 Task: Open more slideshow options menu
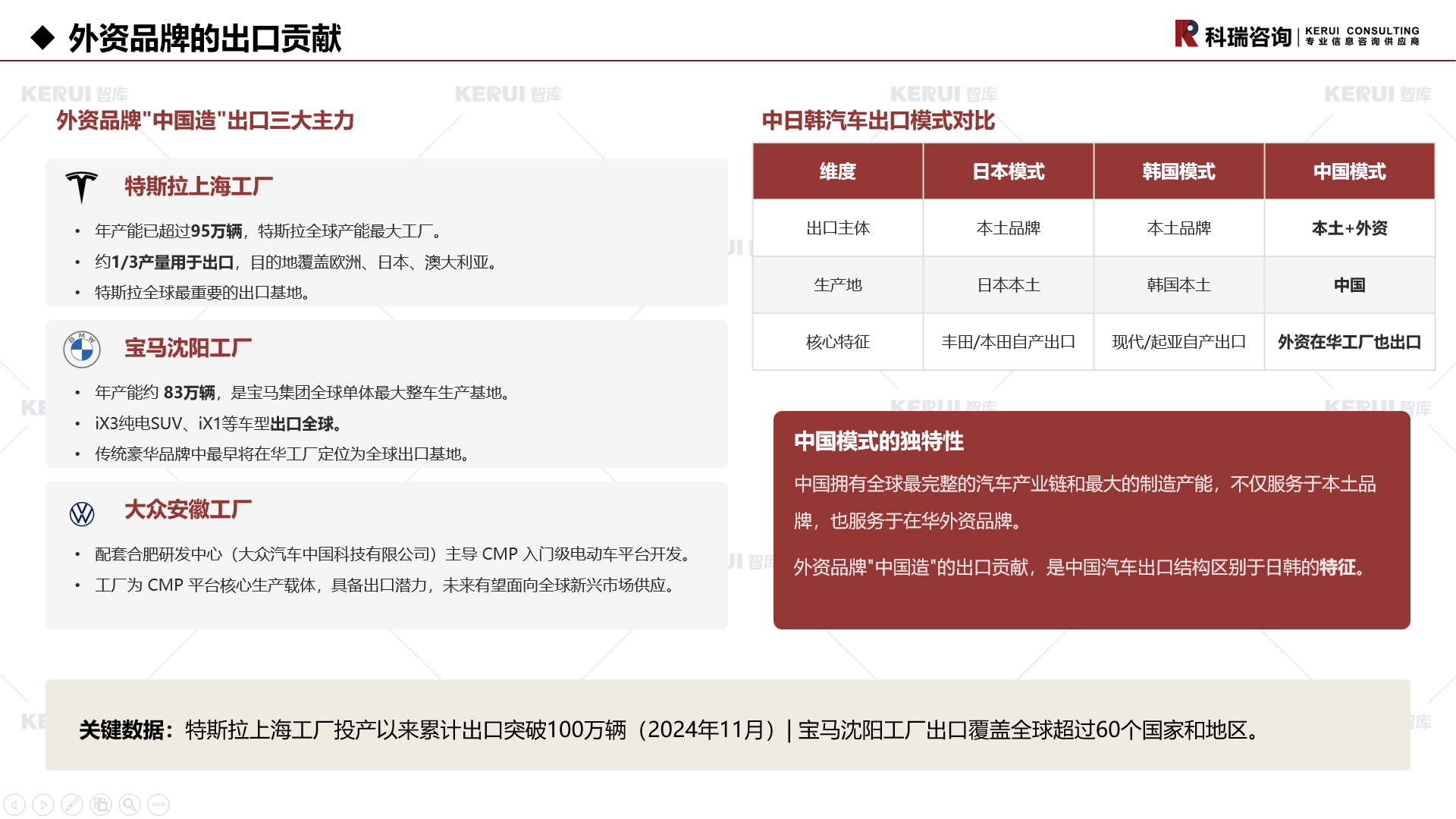158,804
